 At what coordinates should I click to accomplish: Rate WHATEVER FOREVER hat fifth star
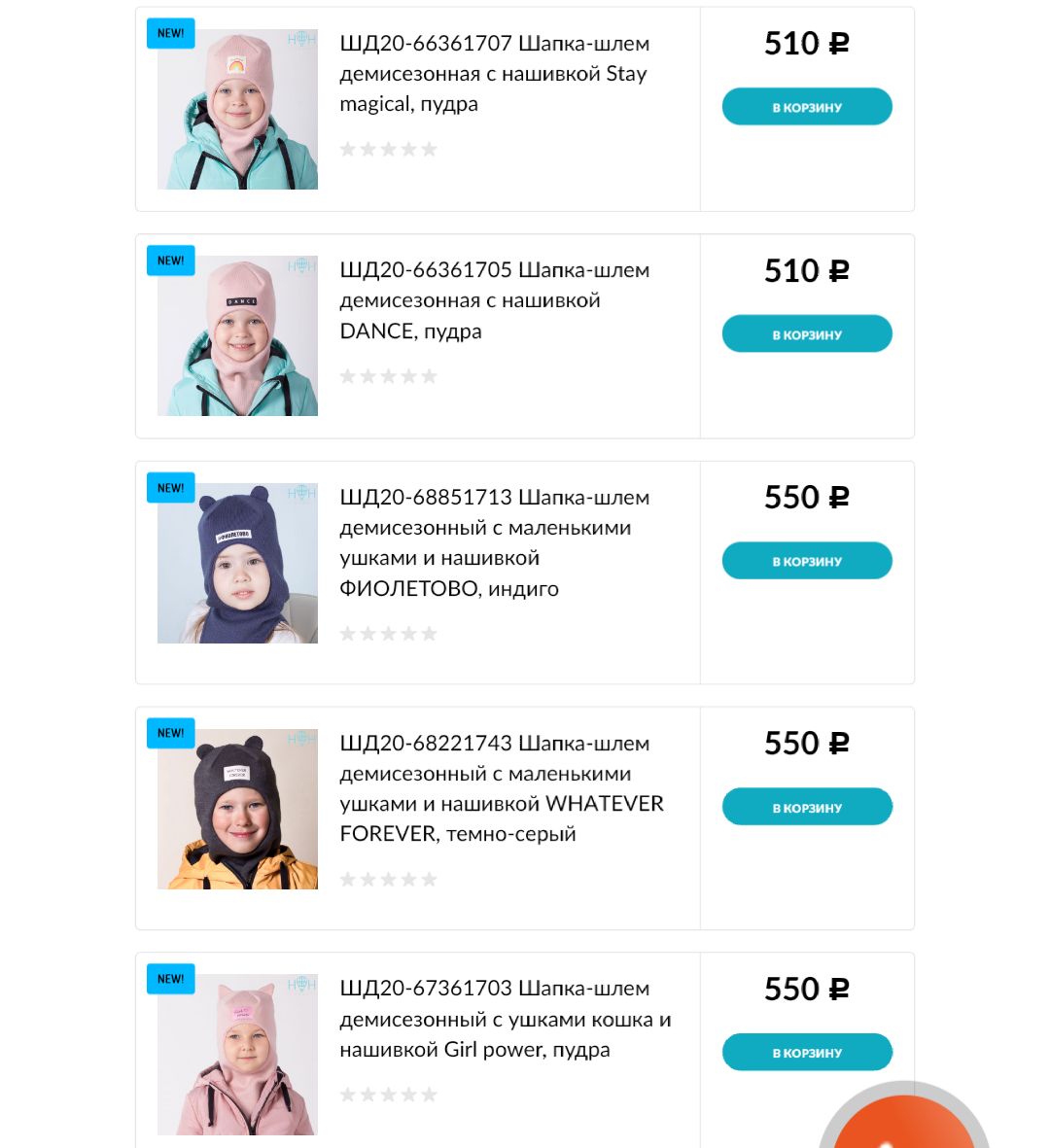pos(429,880)
